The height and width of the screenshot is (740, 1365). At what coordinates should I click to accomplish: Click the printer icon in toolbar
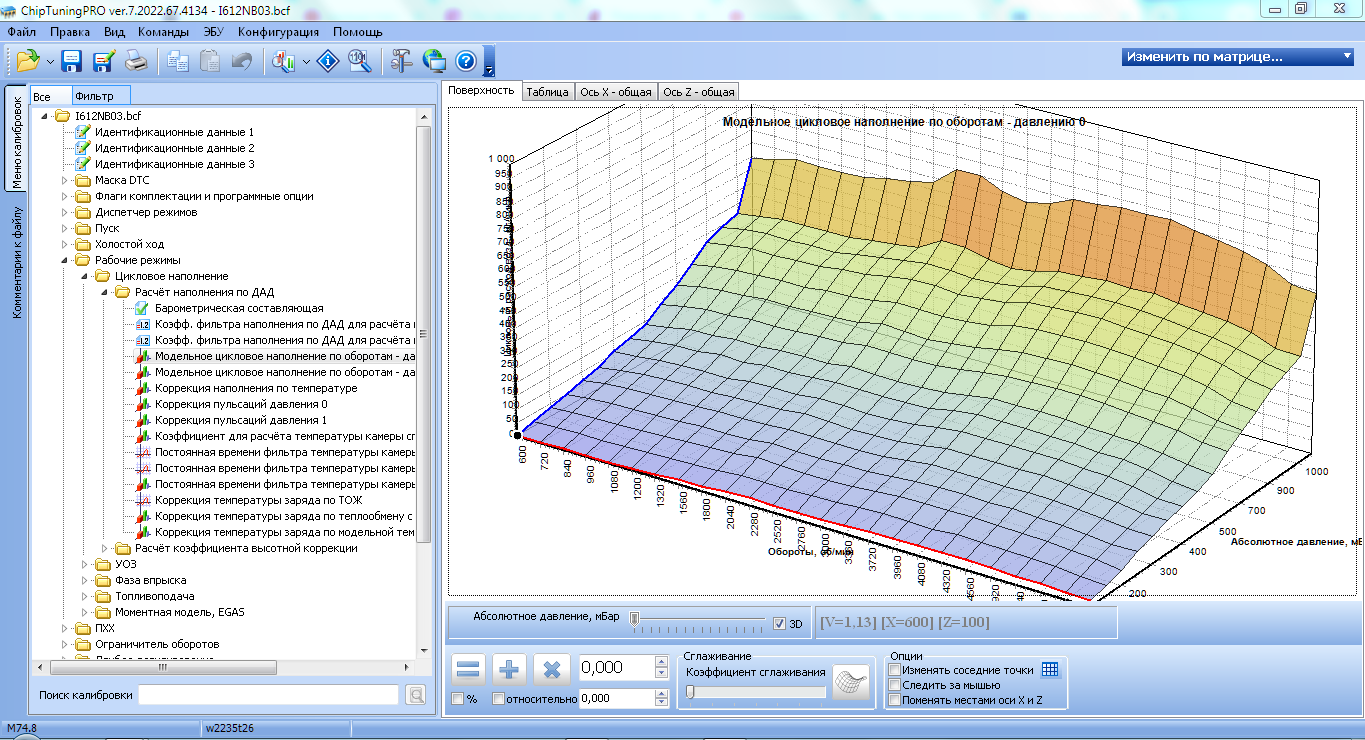(136, 62)
